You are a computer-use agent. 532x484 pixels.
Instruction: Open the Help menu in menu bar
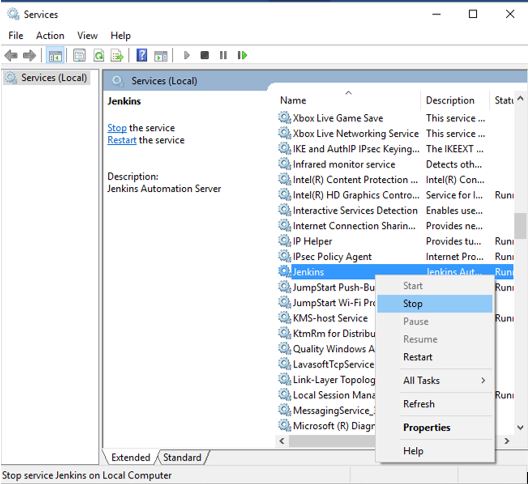click(120, 36)
